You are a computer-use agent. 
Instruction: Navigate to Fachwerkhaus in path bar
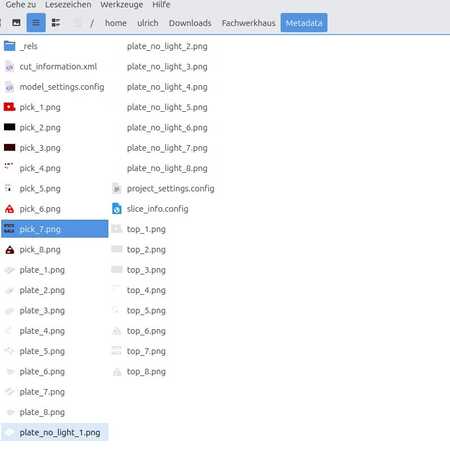(249, 23)
